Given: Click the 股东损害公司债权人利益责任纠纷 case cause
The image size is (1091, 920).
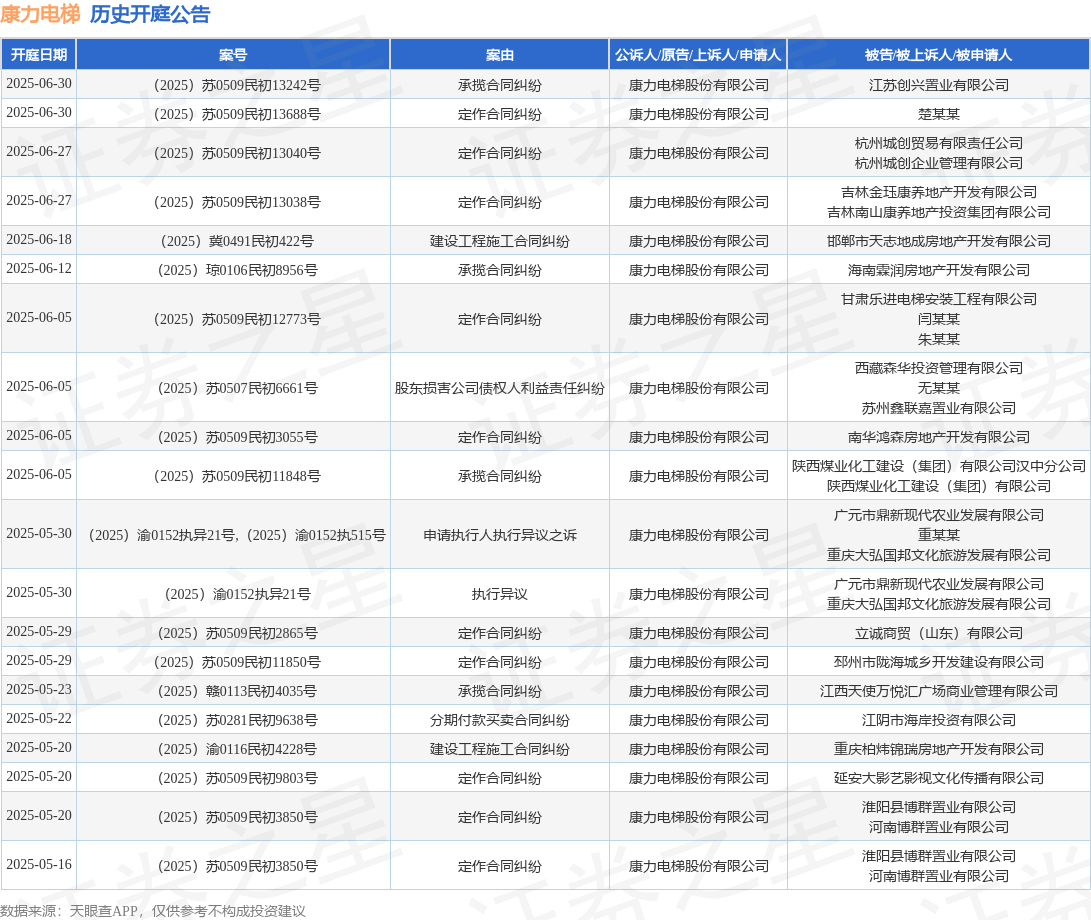Looking at the screenshot, I should click(x=500, y=388).
